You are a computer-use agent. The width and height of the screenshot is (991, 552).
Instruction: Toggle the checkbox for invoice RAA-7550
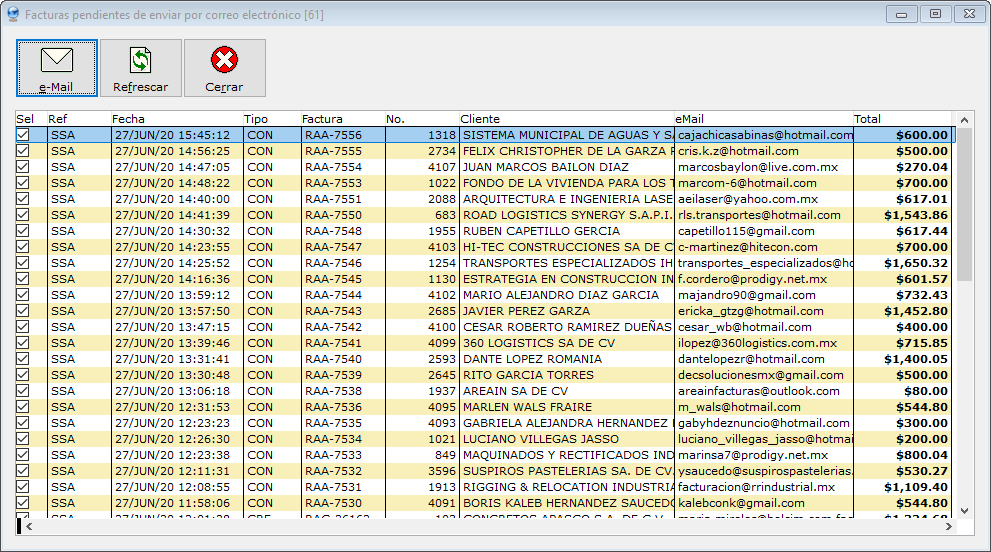(23, 215)
